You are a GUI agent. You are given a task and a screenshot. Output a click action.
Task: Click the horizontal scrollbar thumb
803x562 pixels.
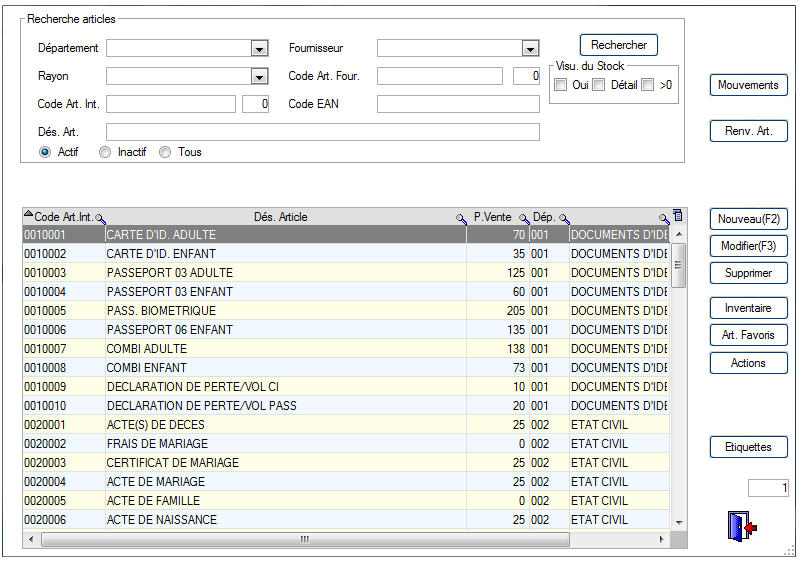[x=305, y=539]
